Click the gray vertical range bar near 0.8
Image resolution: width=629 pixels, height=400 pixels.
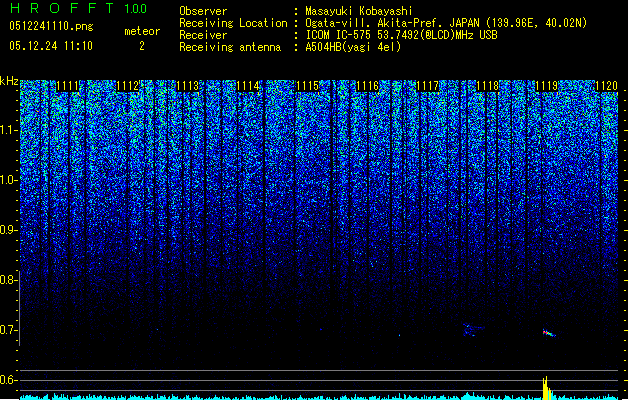pos(20,308)
